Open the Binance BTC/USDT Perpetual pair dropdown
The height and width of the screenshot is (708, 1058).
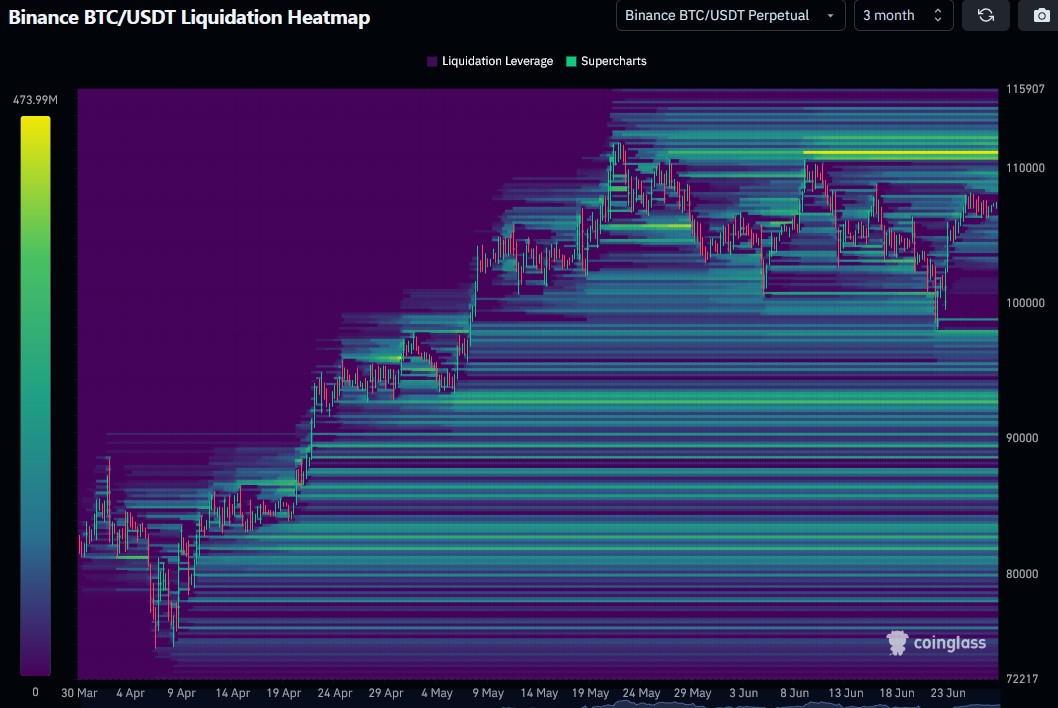730,16
